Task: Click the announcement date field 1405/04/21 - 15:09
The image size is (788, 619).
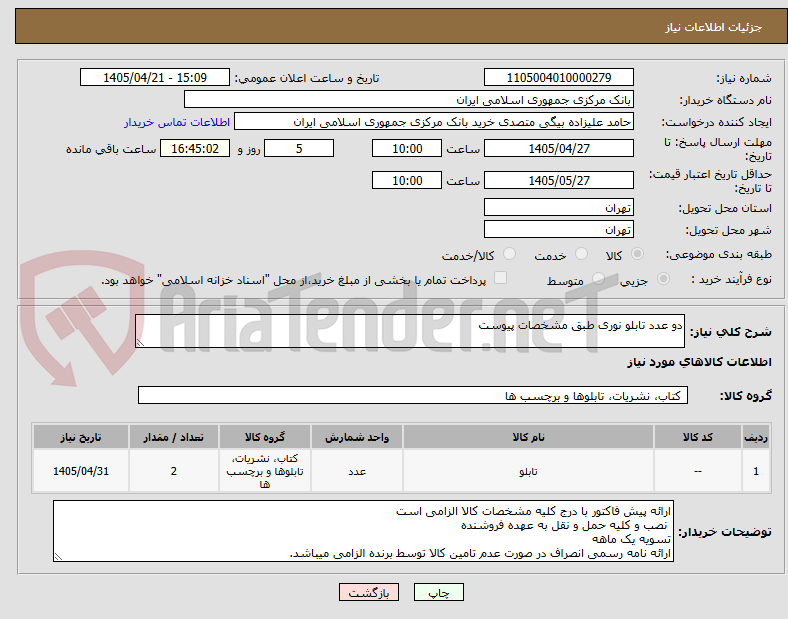Action: (x=155, y=77)
